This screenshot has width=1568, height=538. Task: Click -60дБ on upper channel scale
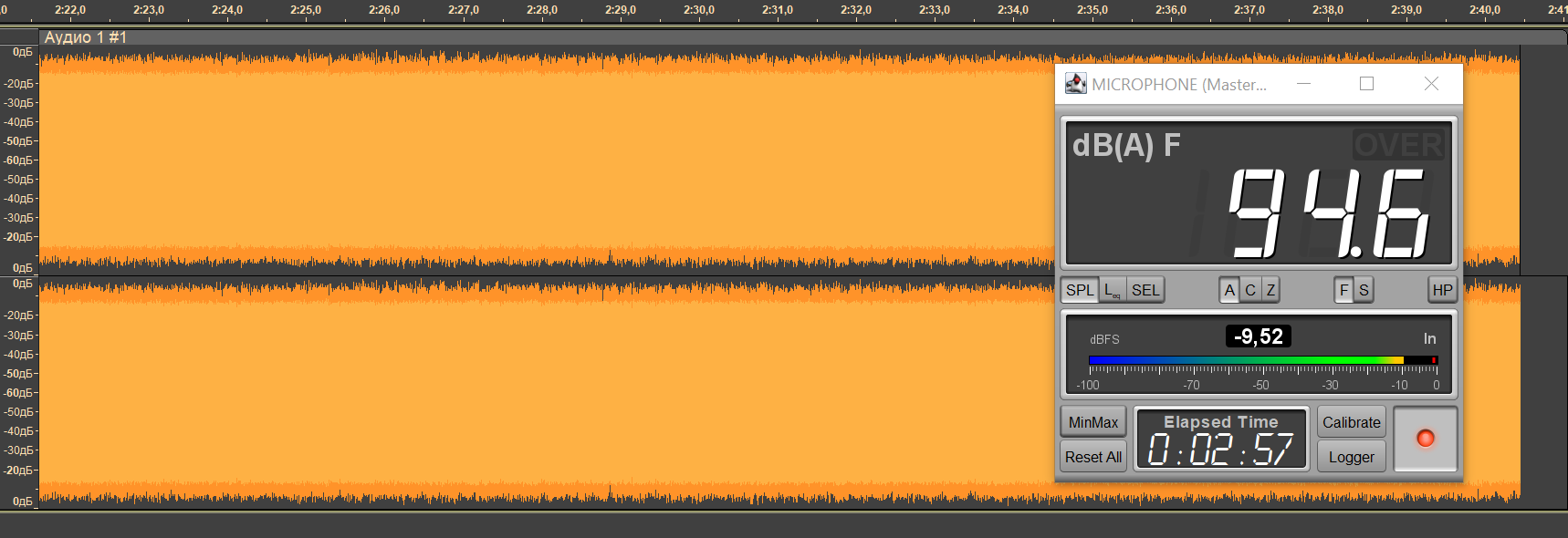pyautogui.click(x=18, y=160)
